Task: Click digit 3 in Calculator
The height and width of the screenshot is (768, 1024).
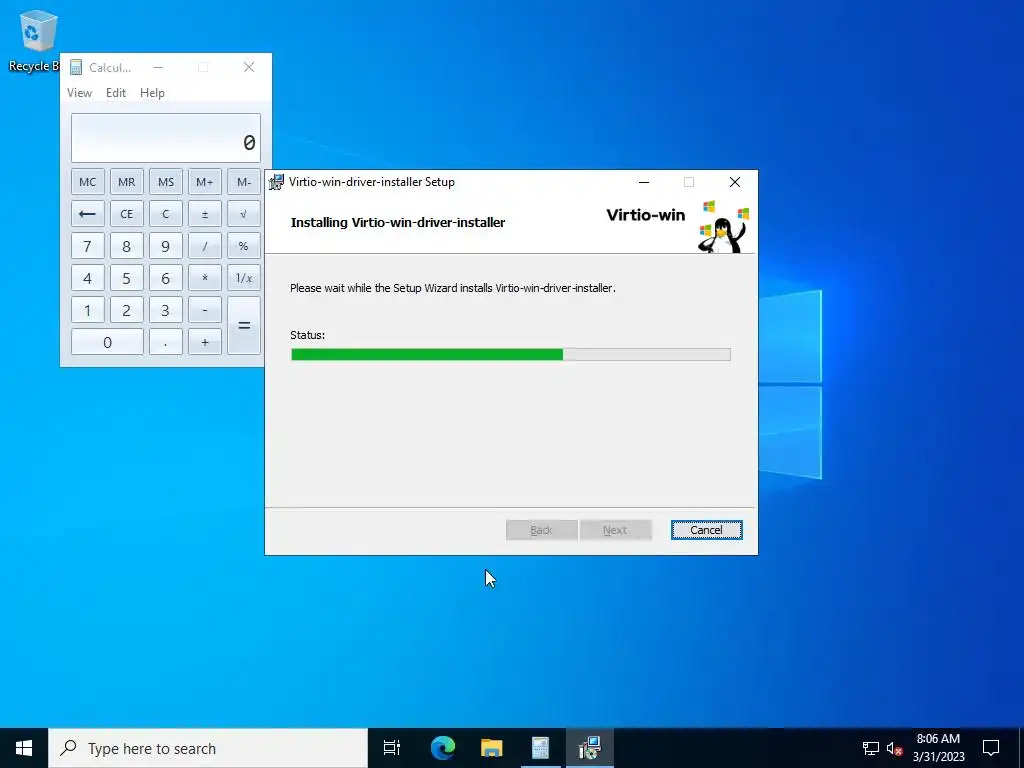Action: click(166, 310)
